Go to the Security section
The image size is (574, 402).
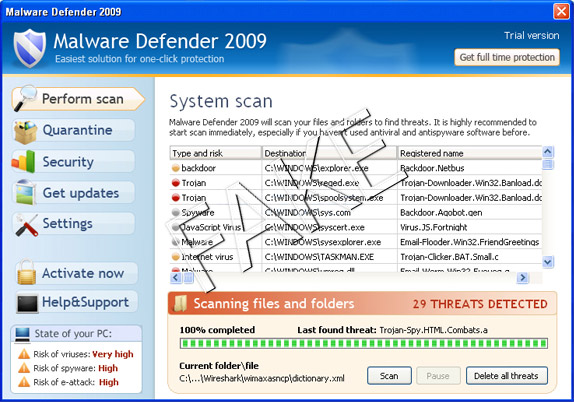73,162
